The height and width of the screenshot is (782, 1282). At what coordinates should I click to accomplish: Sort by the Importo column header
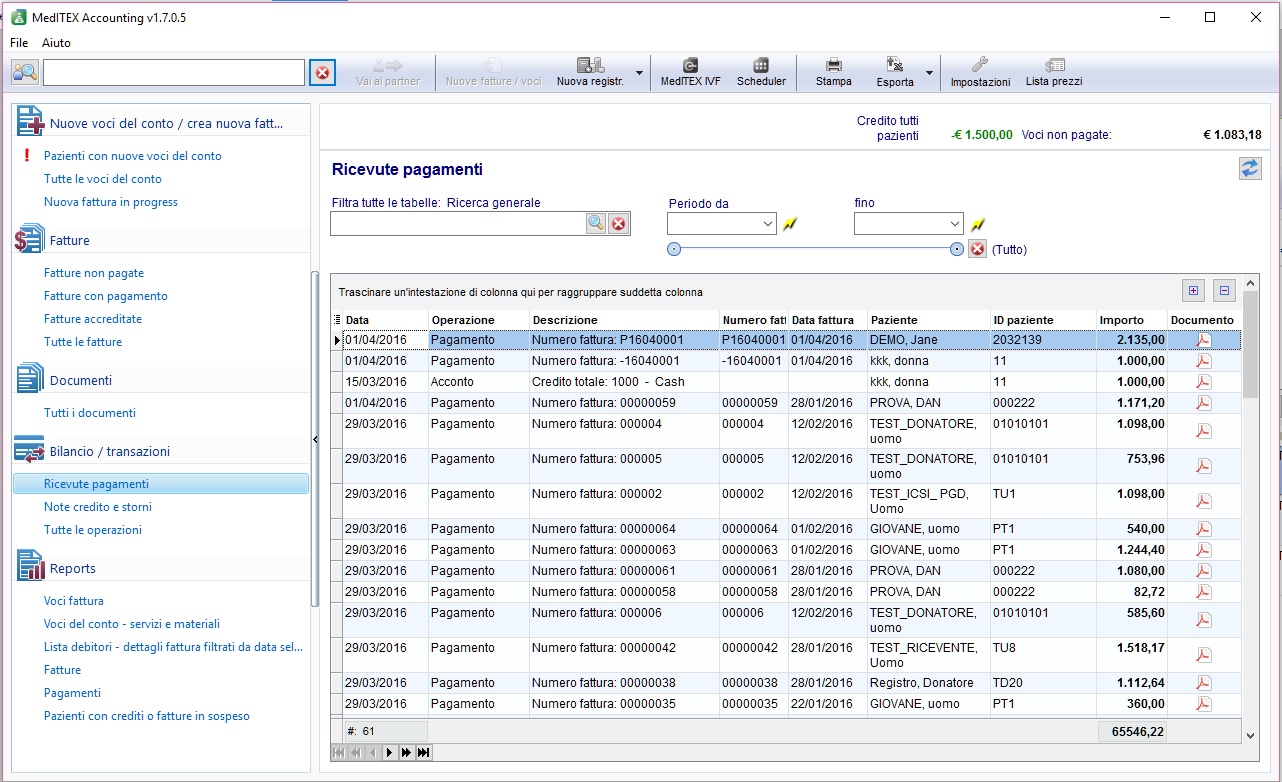(x=1132, y=320)
